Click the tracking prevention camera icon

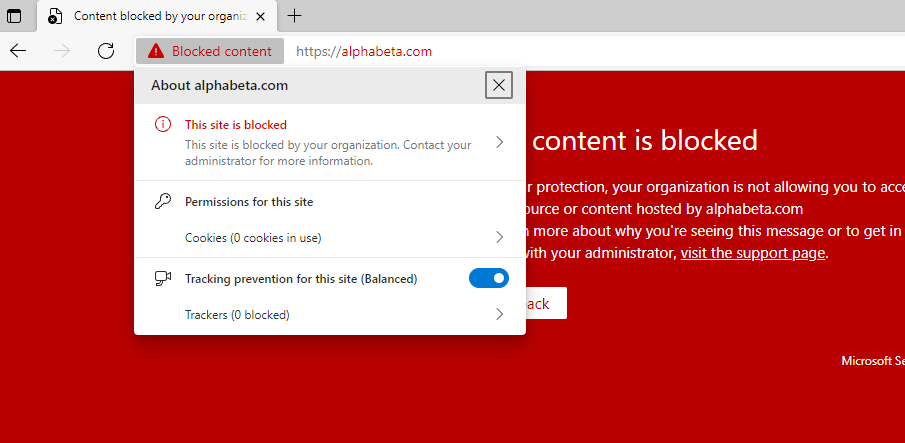163,279
